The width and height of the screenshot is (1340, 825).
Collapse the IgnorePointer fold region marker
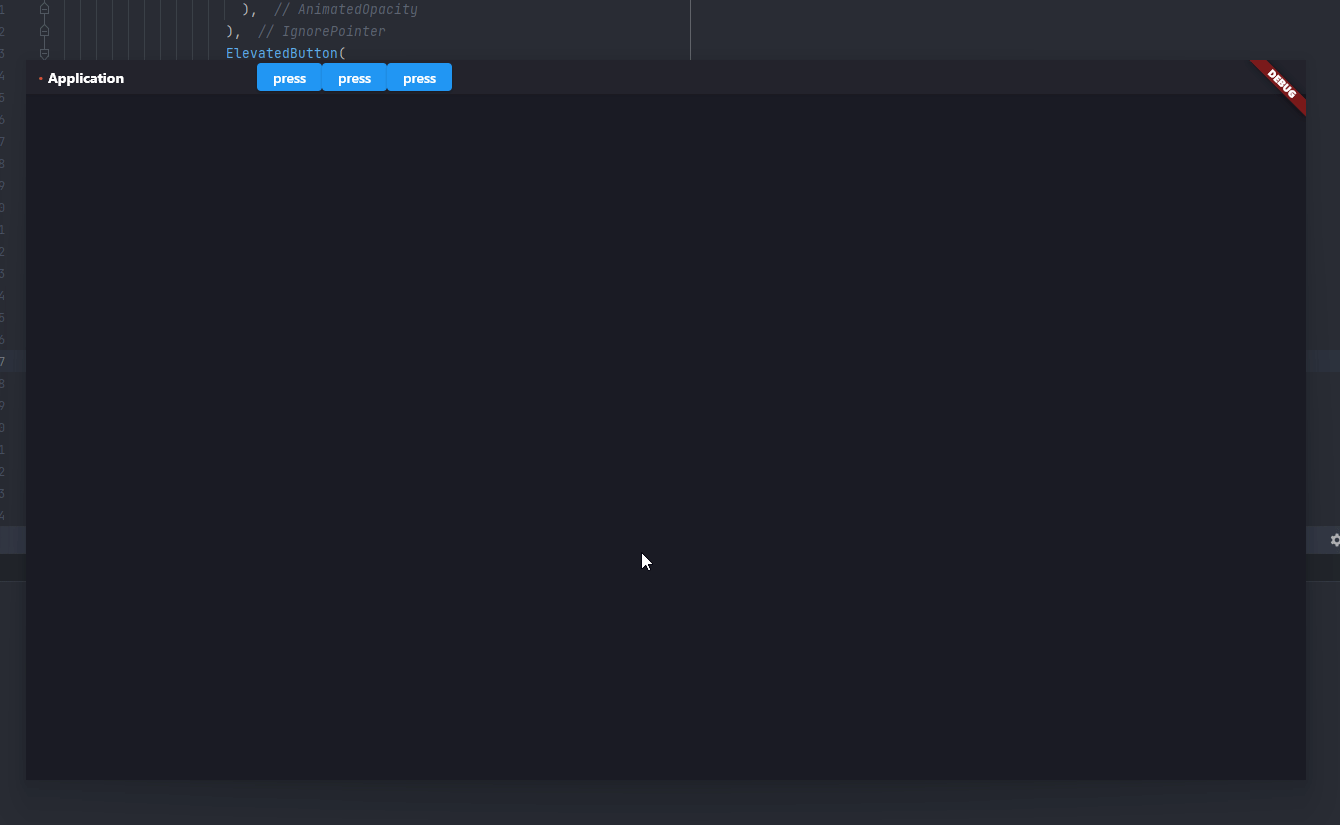43,30
